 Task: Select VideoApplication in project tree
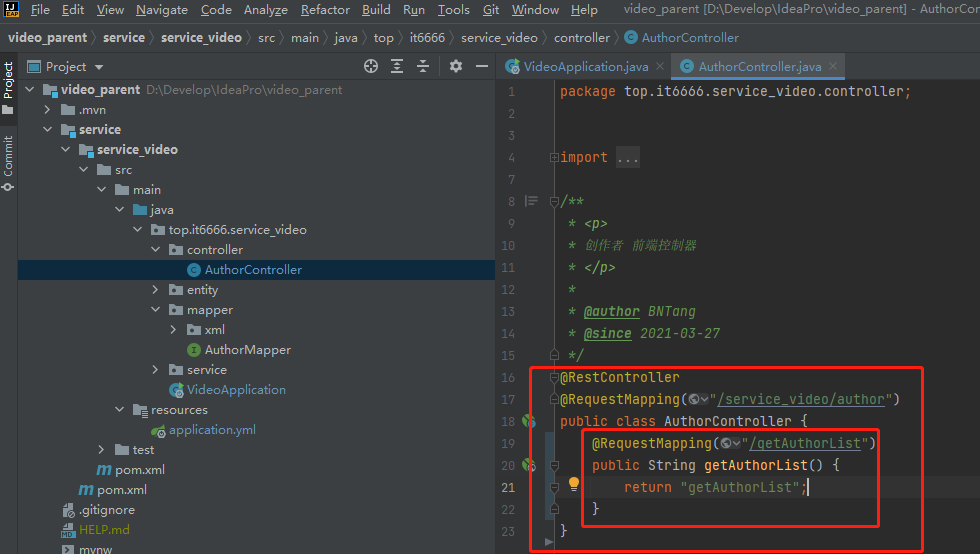[x=236, y=390]
